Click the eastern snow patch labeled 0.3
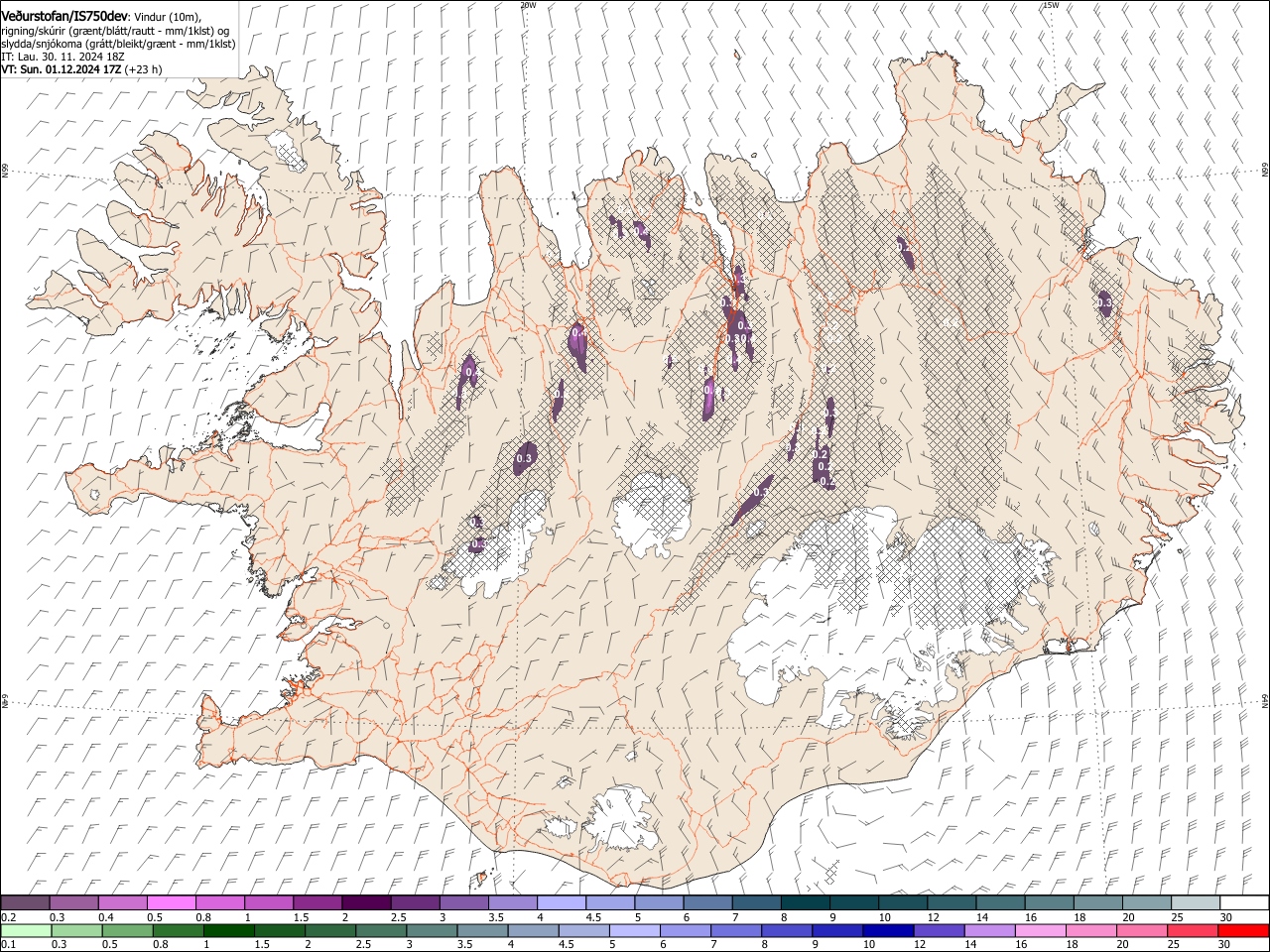The image size is (1270, 952). pyautogui.click(x=1104, y=302)
